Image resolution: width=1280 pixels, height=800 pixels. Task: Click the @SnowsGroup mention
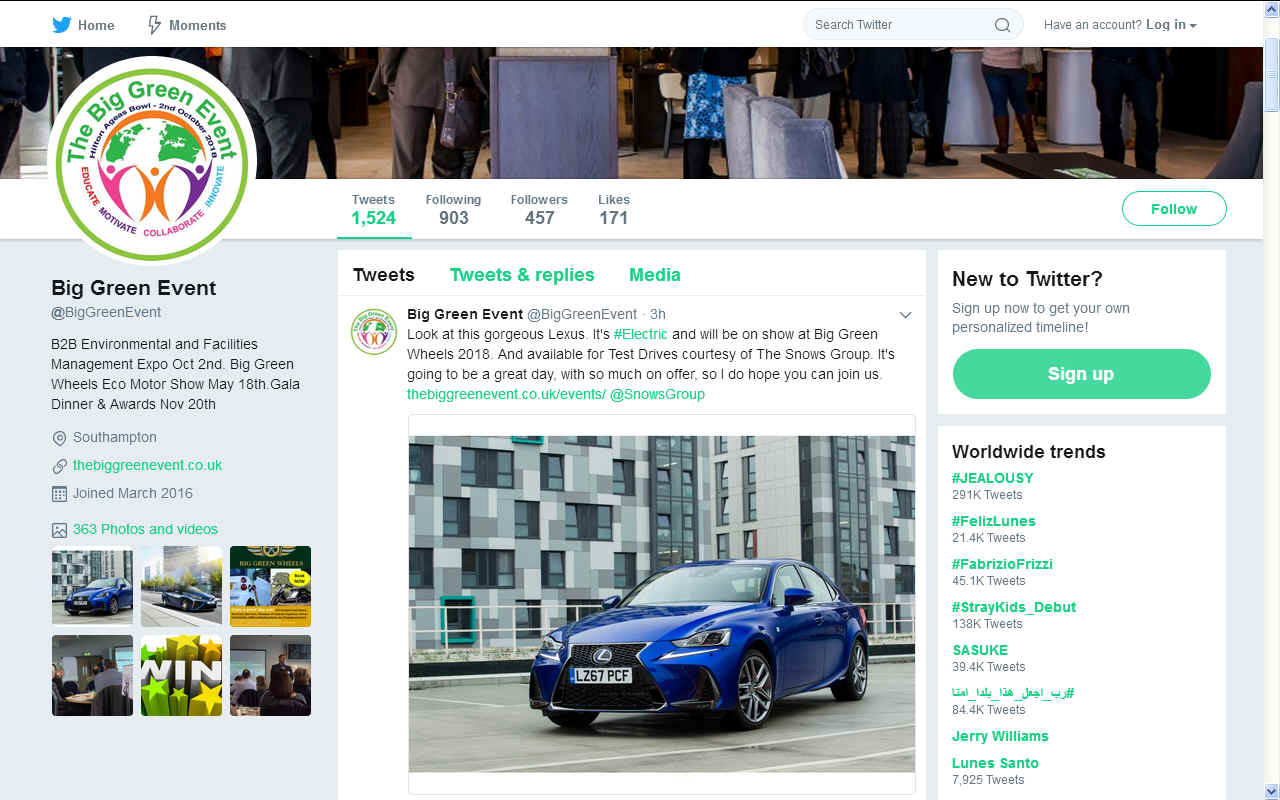click(x=657, y=394)
